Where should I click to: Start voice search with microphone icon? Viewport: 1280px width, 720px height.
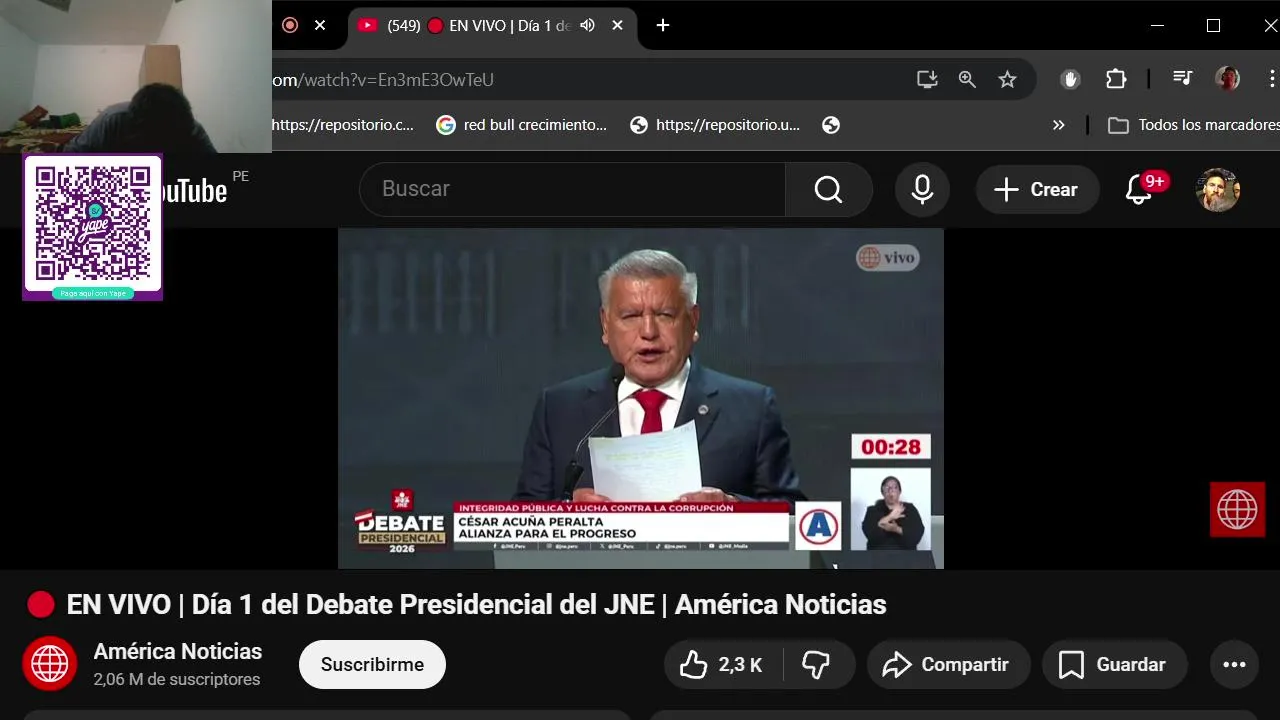click(922, 189)
